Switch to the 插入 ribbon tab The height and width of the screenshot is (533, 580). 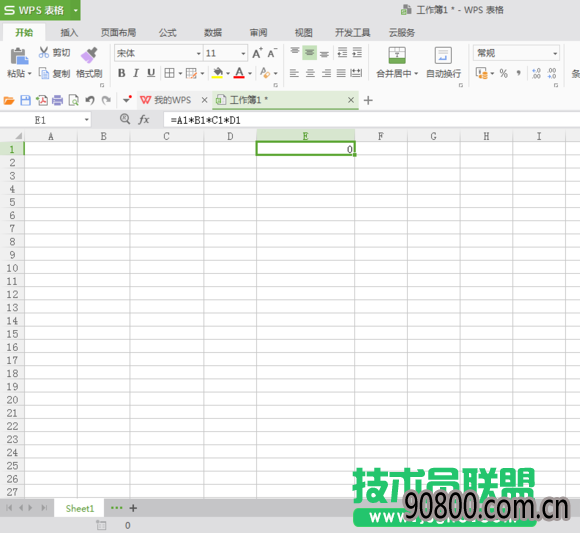pyautogui.click(x=69, y=33)
